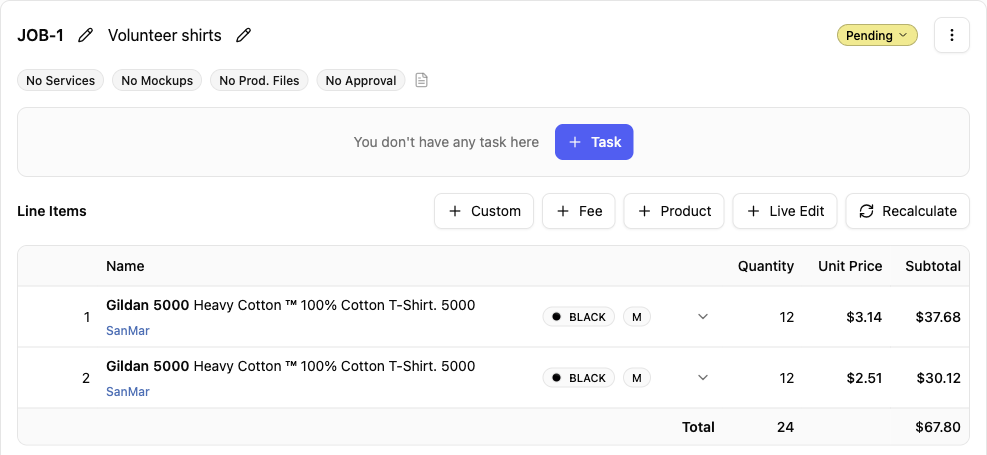Add a Fee line item
Viewport: 987px width, 455px height.
pos(578,211)
